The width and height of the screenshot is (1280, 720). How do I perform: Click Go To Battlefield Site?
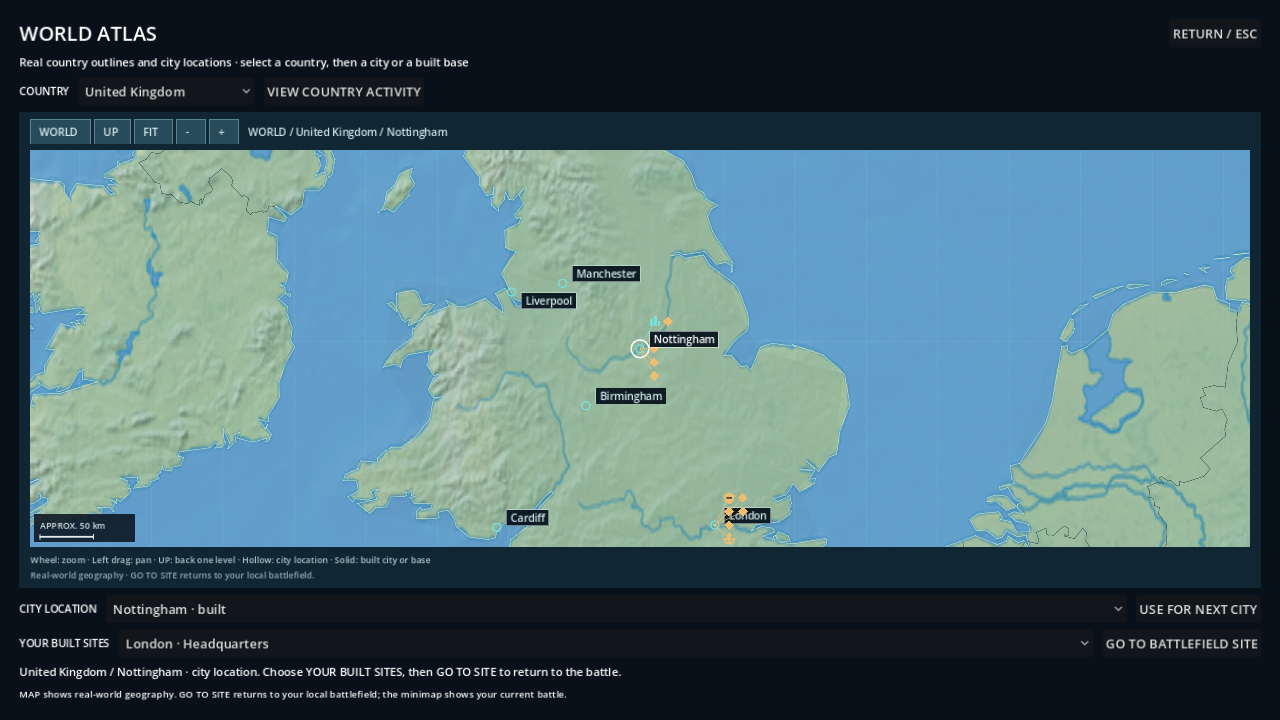1182,643
